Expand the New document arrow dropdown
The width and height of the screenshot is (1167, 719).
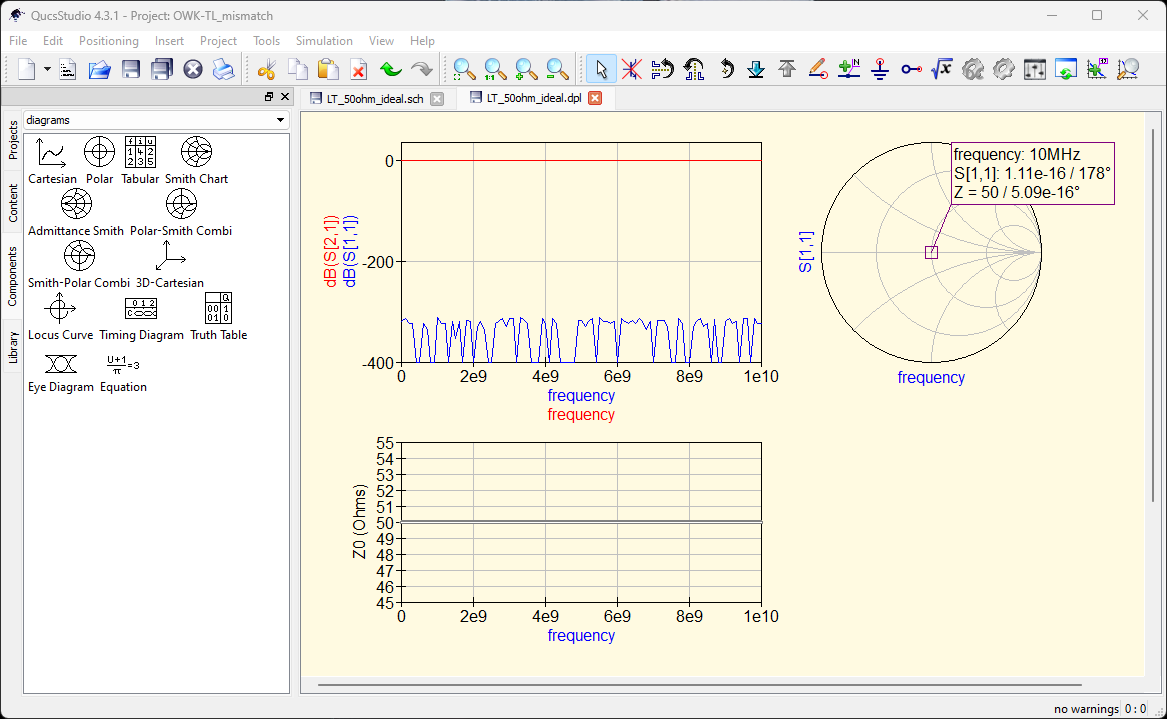coord(47,69)
